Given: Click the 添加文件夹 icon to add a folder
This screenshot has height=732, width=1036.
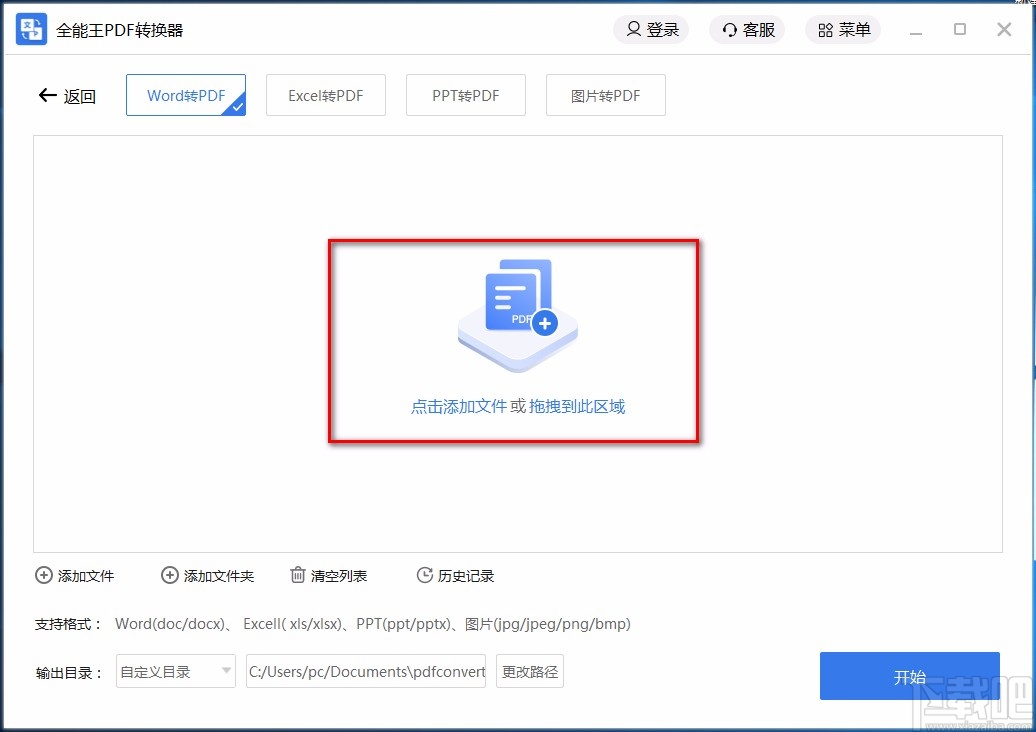Looking at the screenshot, I should (x=169, y=575).
